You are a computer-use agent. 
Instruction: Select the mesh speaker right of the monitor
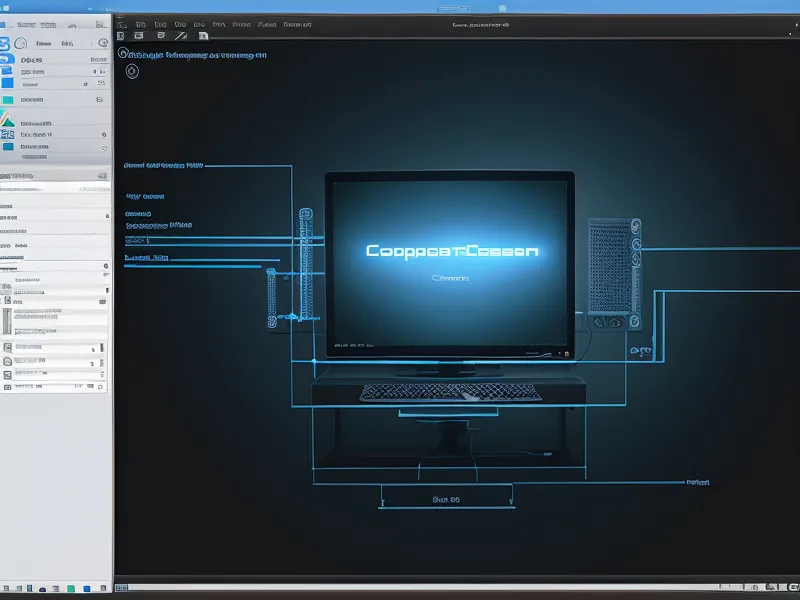pos(614,274)
